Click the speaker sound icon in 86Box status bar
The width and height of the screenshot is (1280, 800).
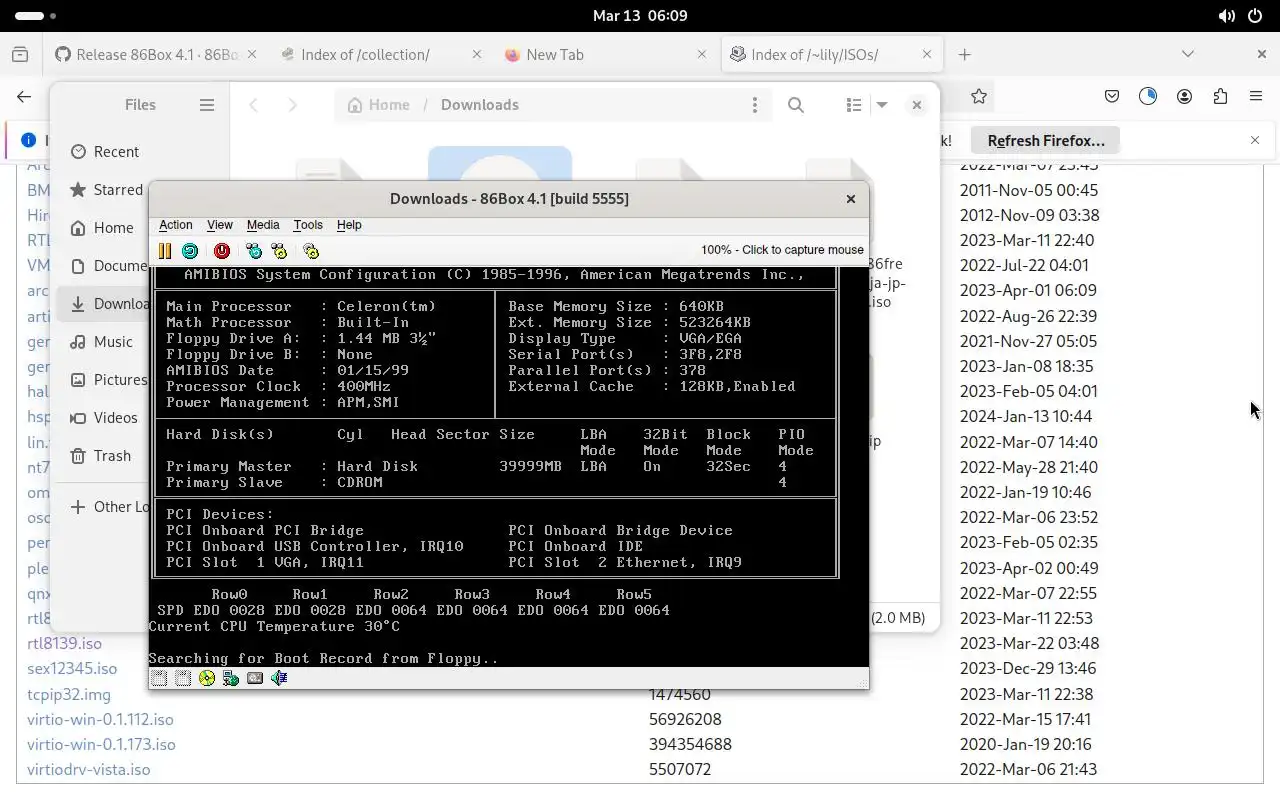tap(279, 678)
